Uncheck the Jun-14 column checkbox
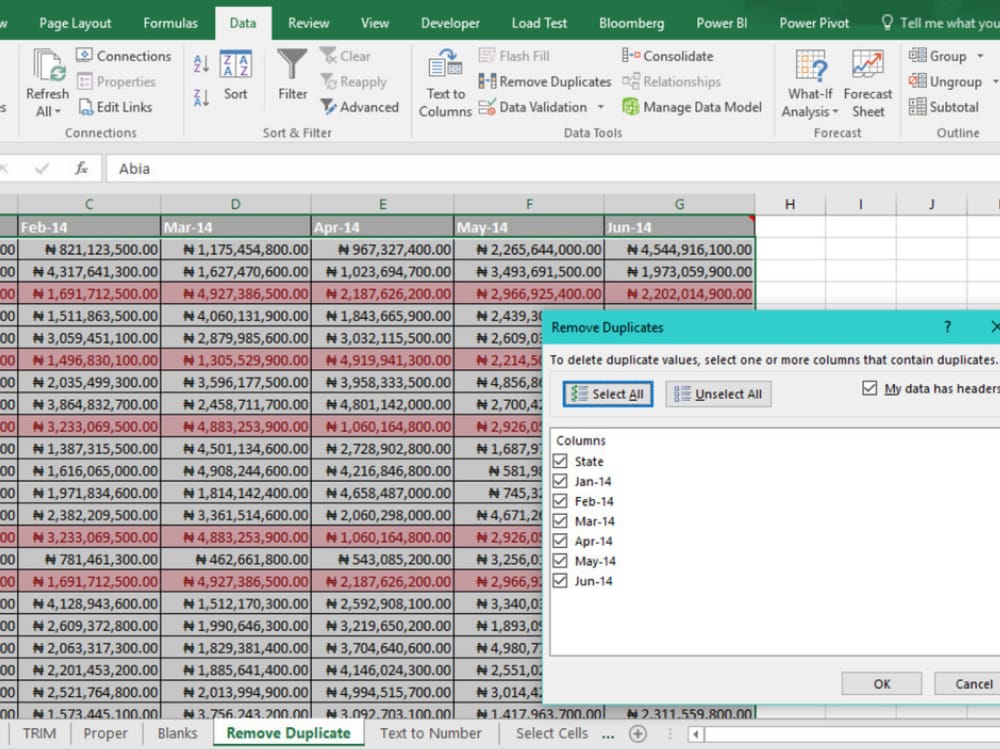 click(561, 580)
